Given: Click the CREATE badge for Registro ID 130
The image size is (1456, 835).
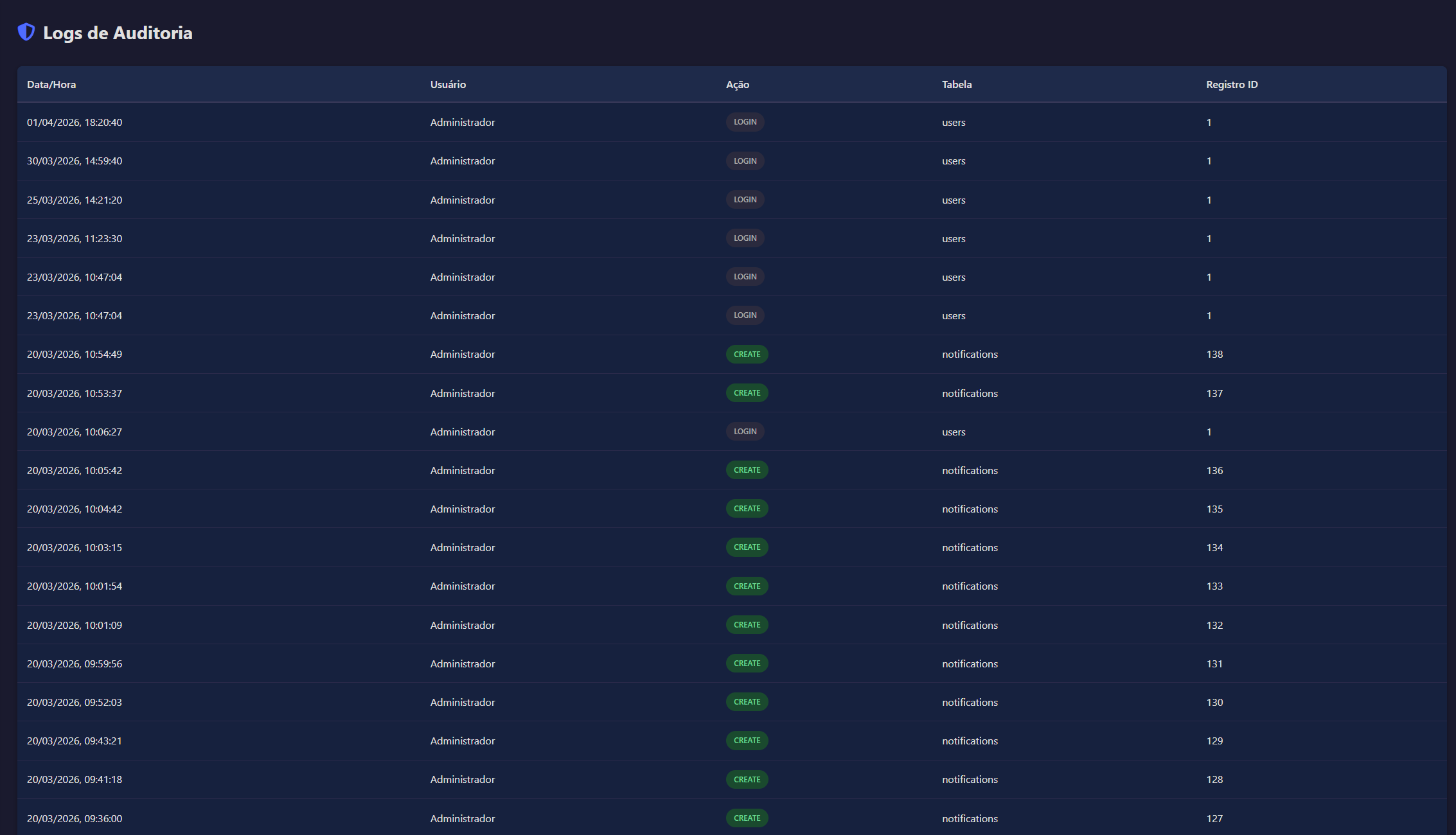Looking at the screenshot, I should pos(747,701).
